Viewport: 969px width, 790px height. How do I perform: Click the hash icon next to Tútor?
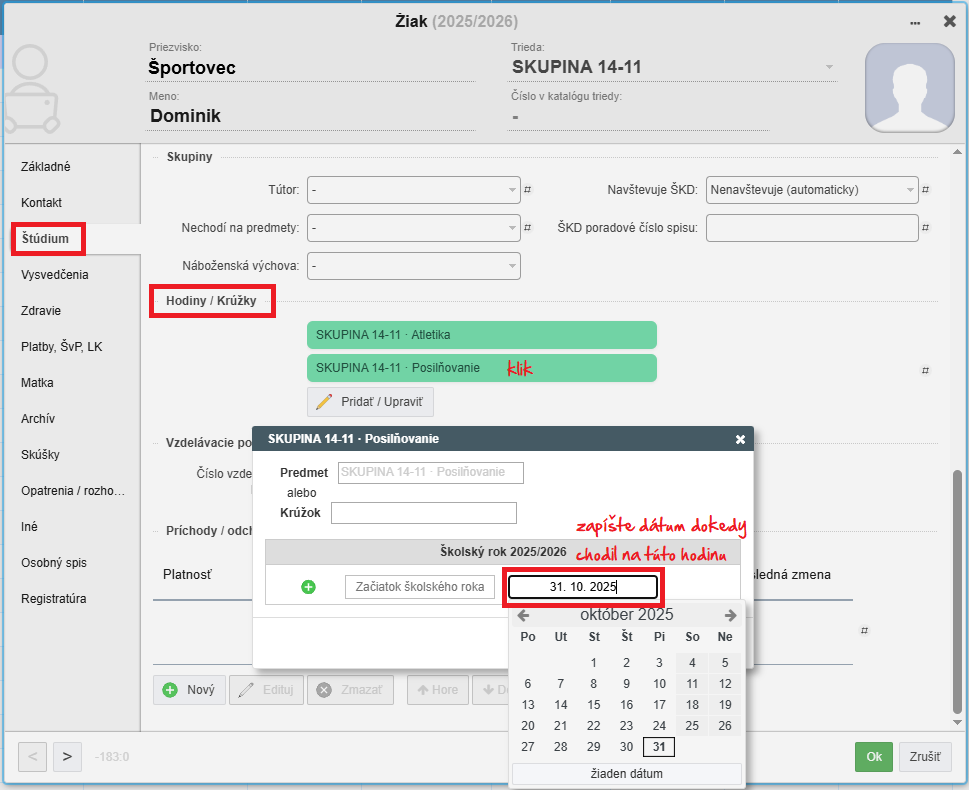pyautogui.click(x=528, y=189)
